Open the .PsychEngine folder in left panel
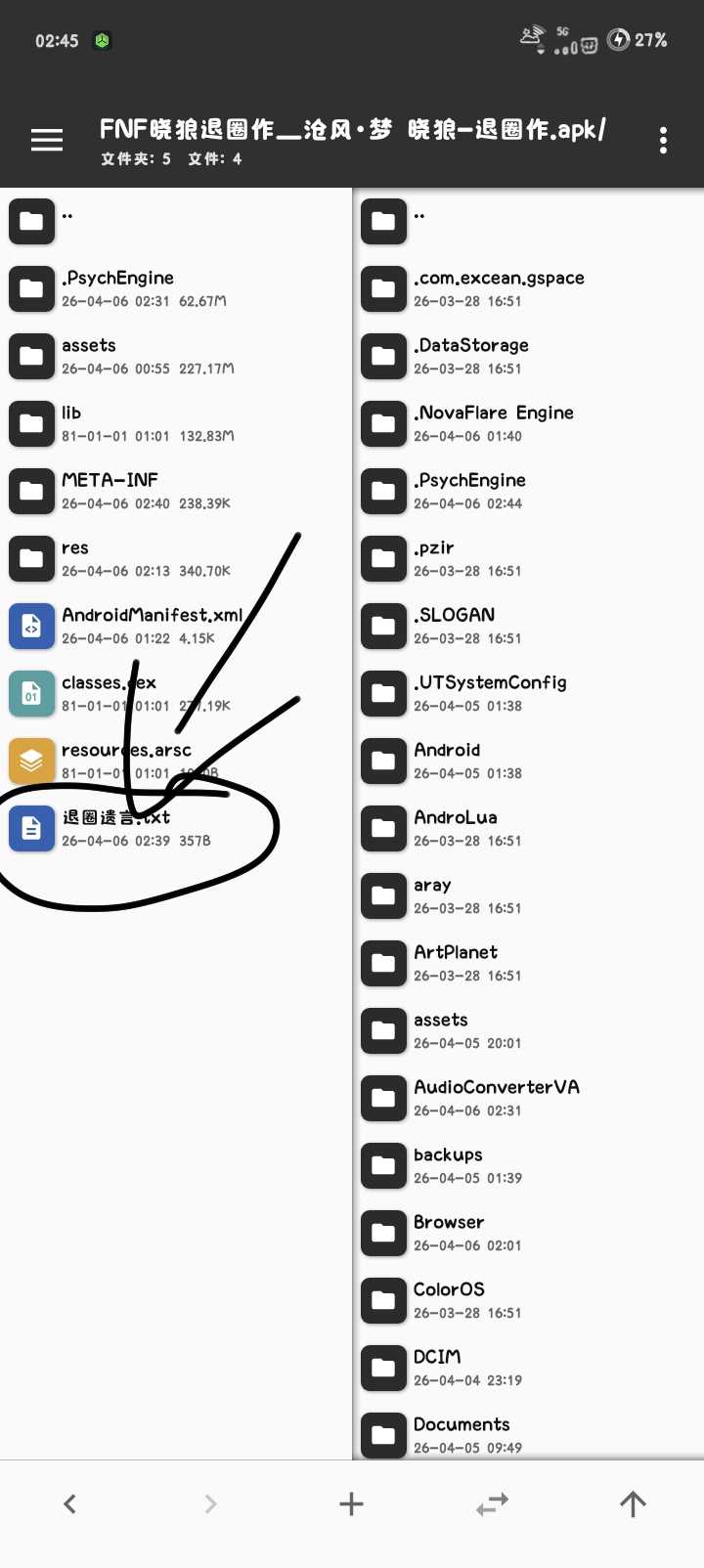Screen dimensions: 704x1568 pyautogui.click(x=176, y=288)
